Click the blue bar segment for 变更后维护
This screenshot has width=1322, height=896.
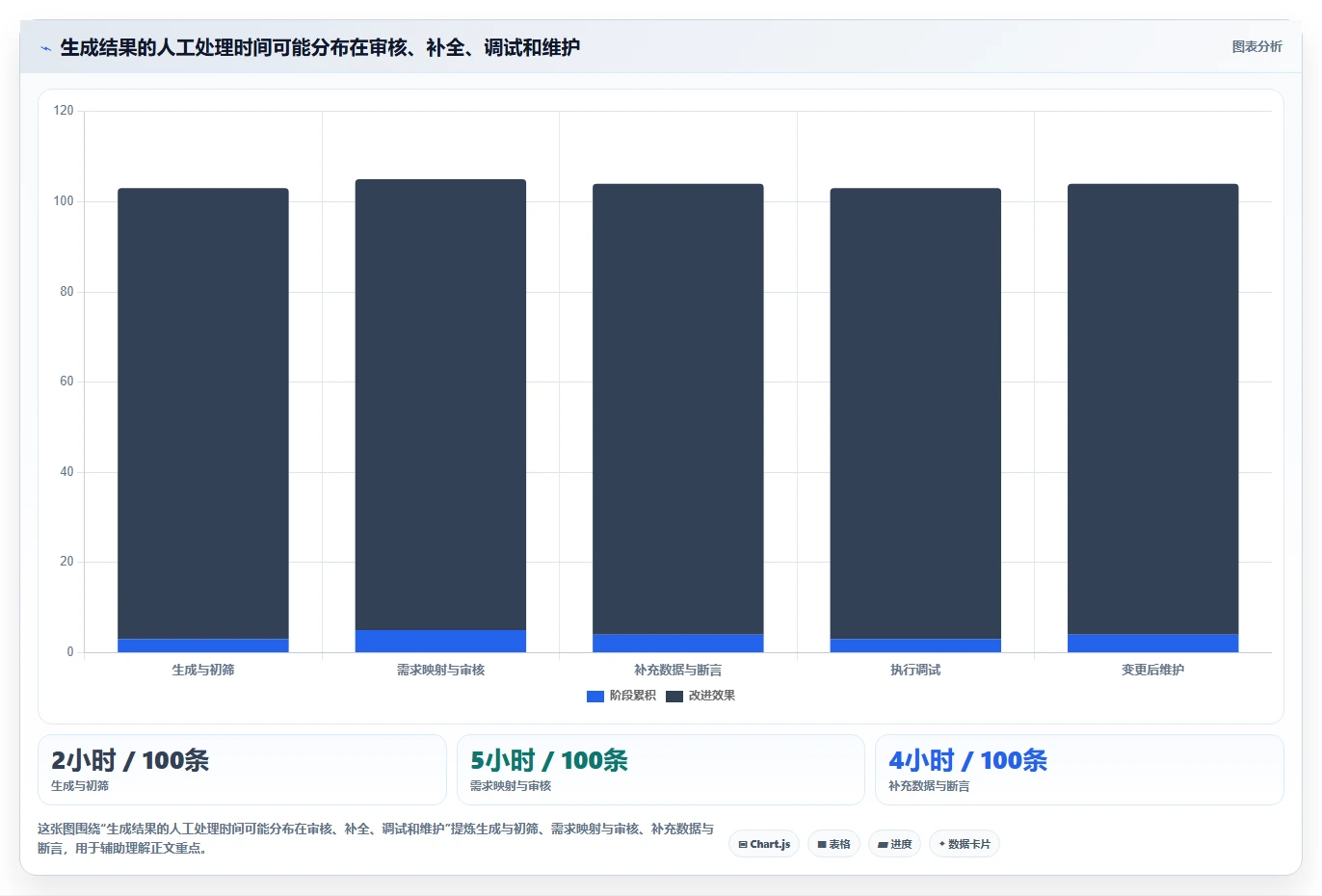[1153, 644]
